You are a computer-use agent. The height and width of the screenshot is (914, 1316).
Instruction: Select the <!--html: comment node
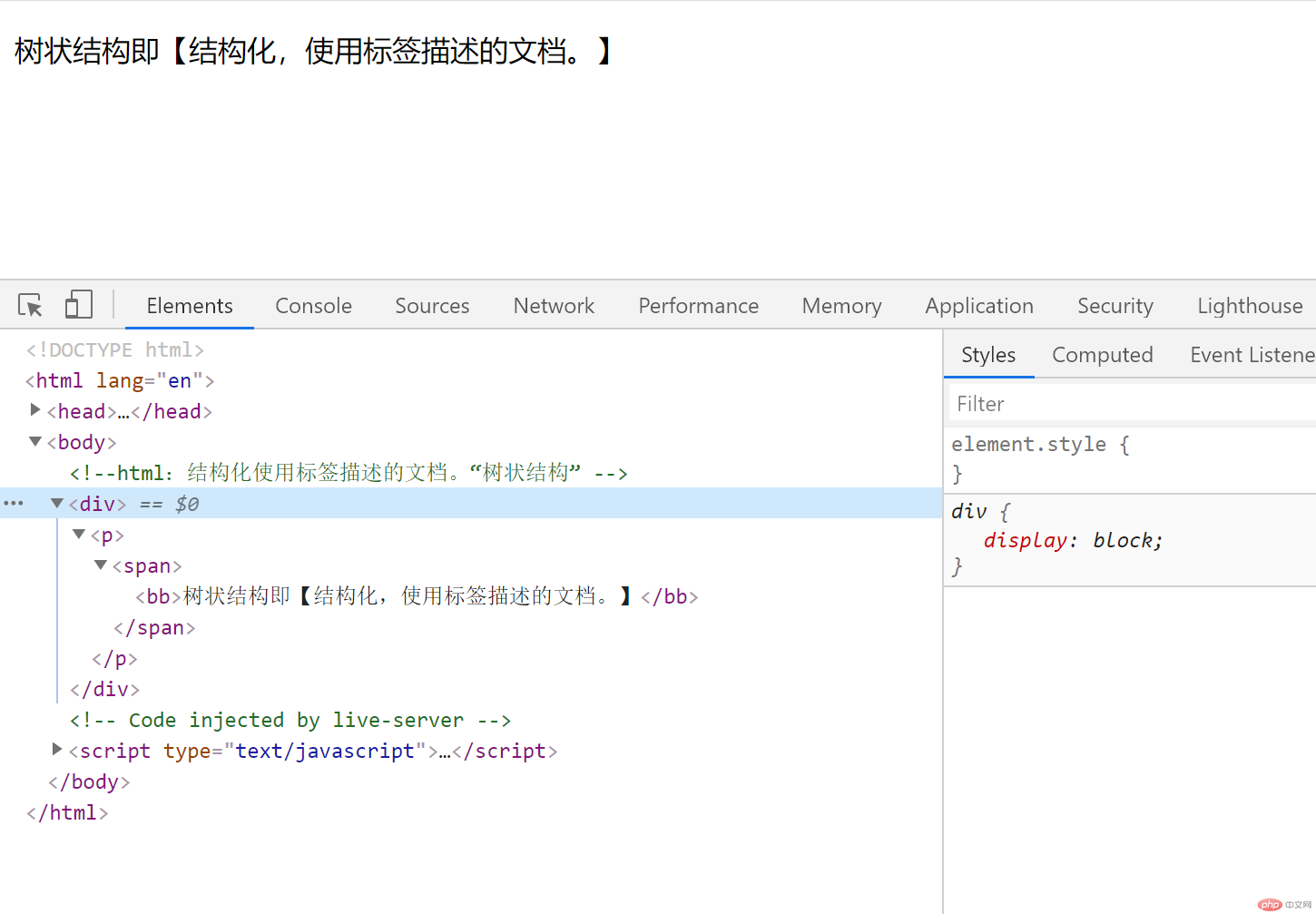349,473
